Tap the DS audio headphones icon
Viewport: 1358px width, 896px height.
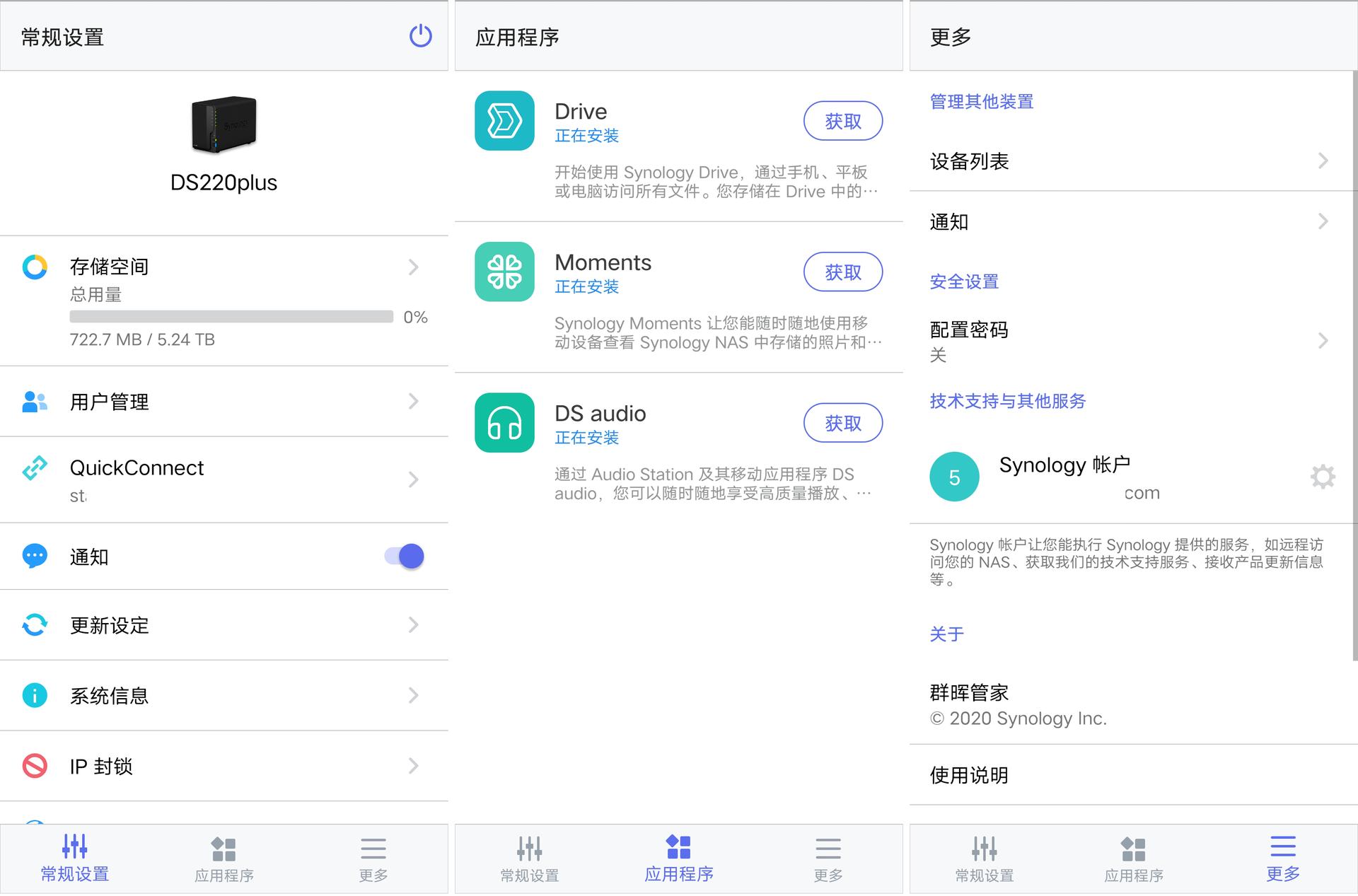click(504, 422)
